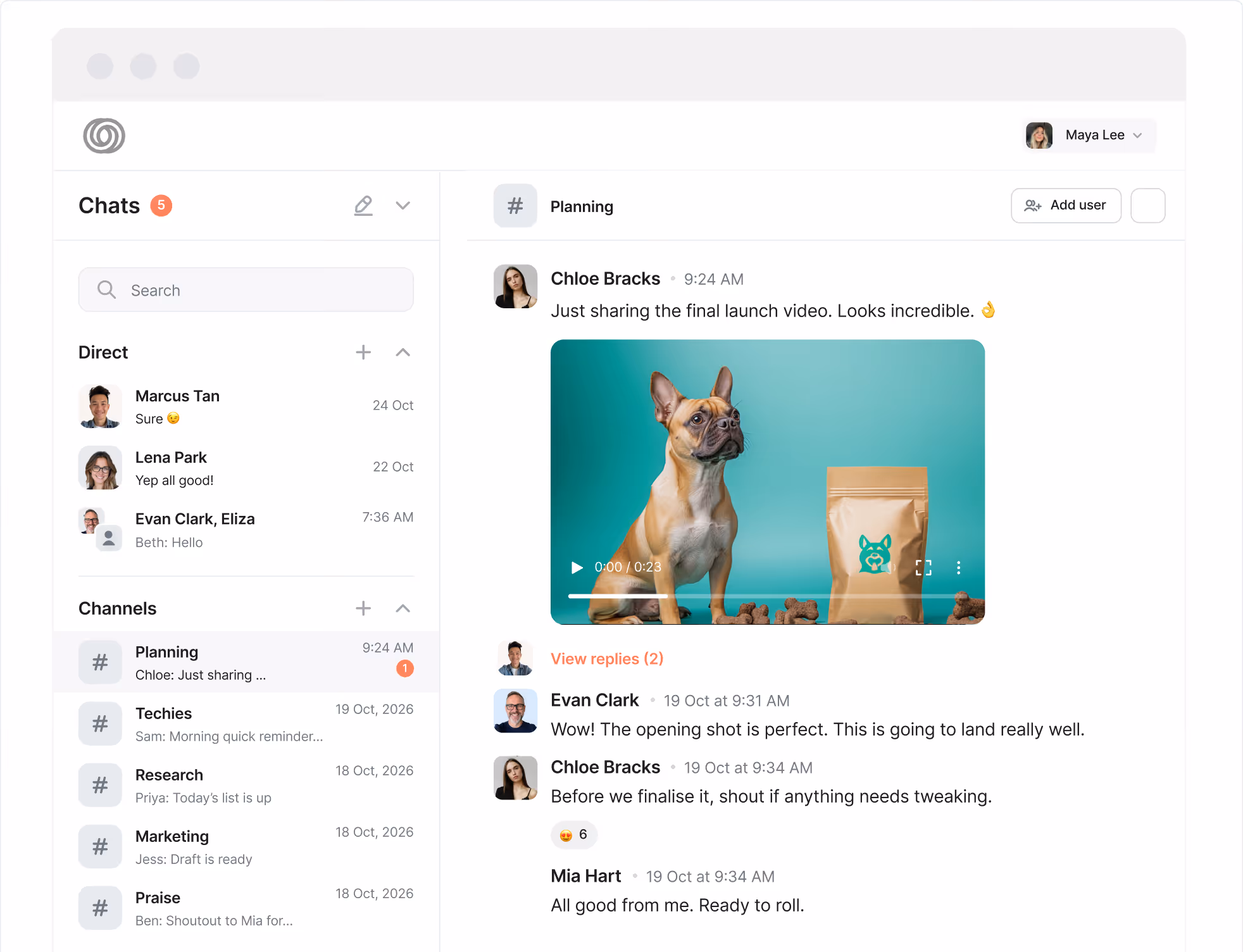Click the Research hash icon
Viewport: 1243px width, 952px height.
point(100,785)
